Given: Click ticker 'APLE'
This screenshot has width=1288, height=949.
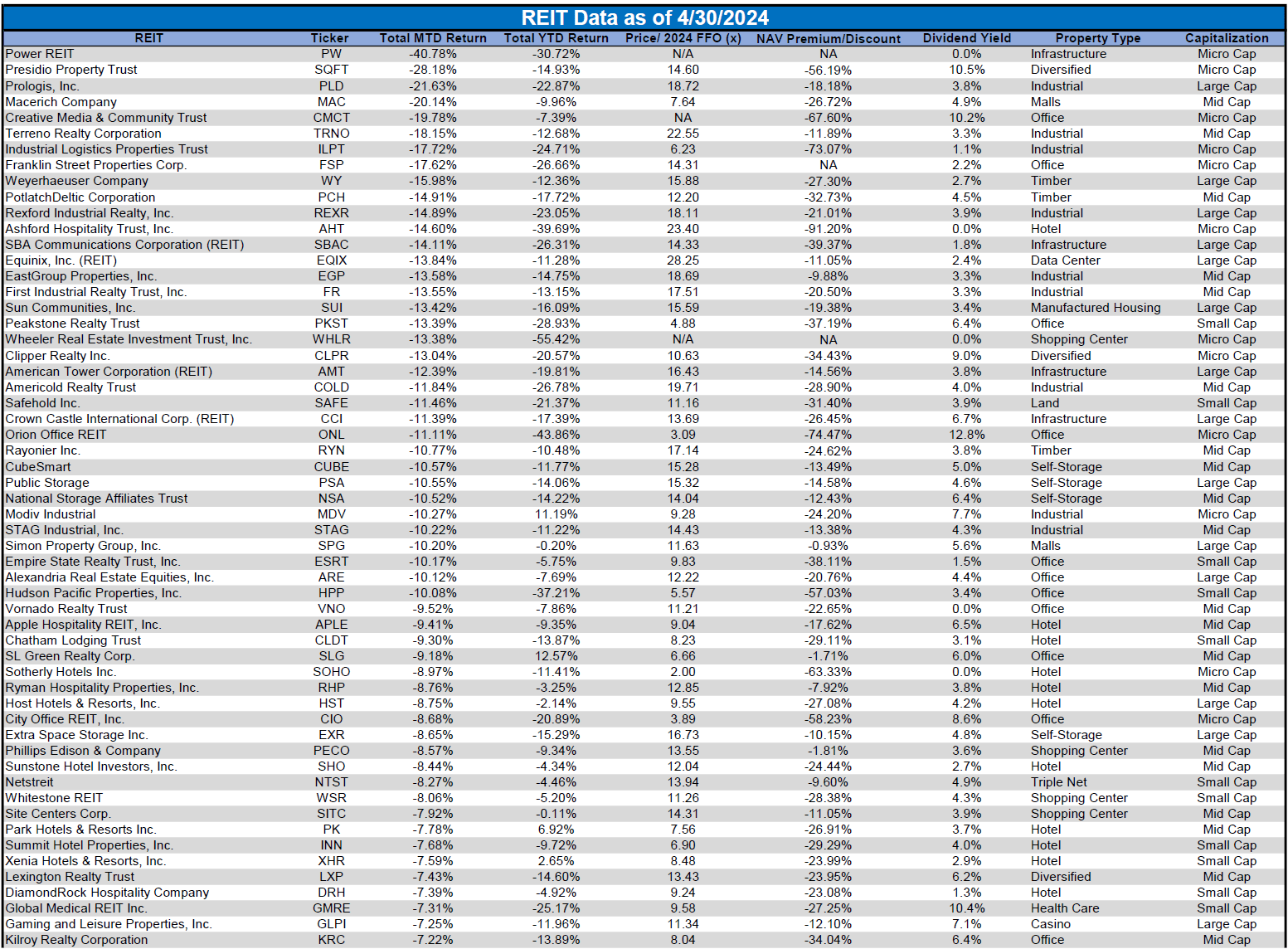Looking at the screenshot, I should tap(332, 625).
